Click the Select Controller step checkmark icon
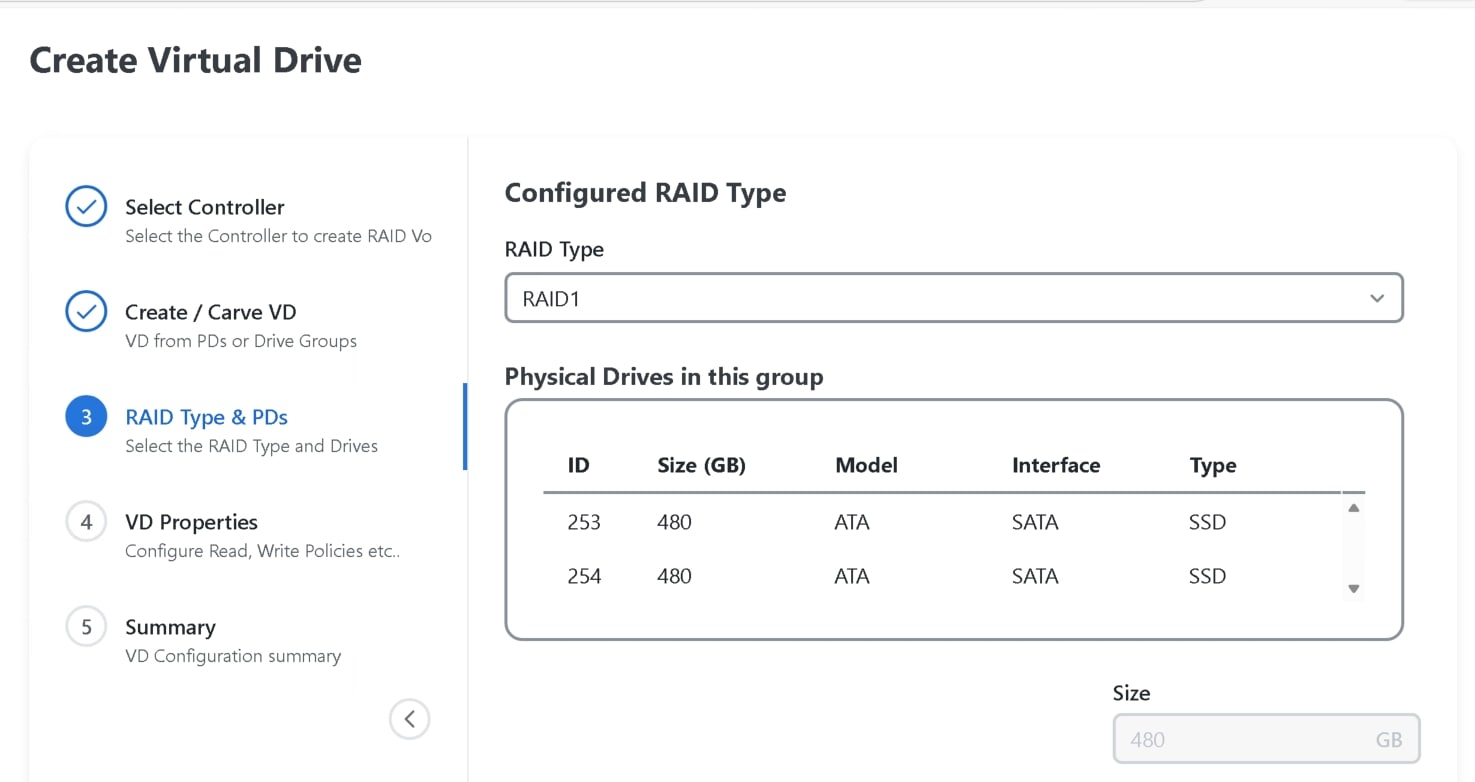1475x782 pixels. click(86, 207)
